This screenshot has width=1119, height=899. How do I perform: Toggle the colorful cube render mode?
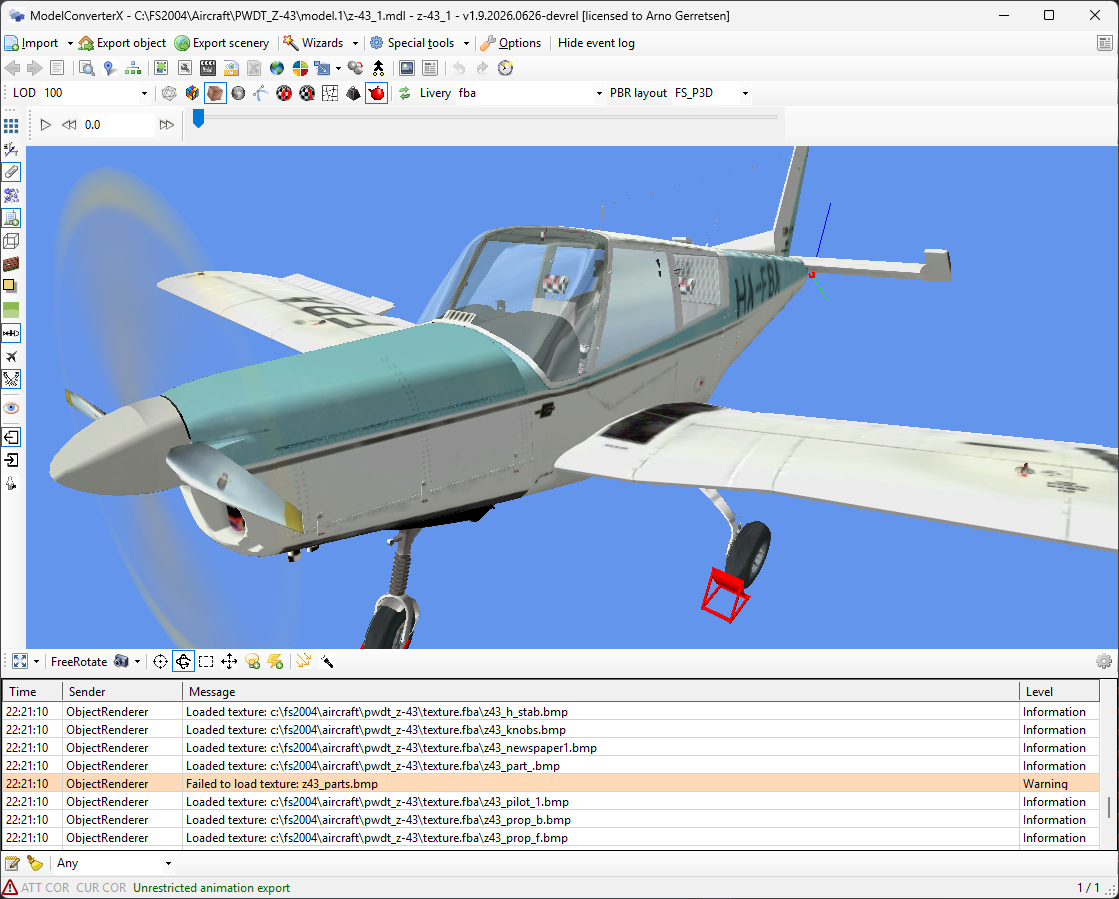click(192, 93)
